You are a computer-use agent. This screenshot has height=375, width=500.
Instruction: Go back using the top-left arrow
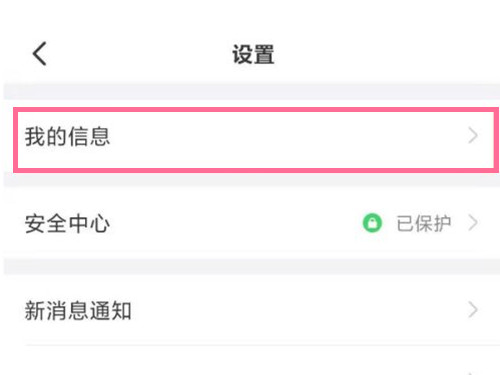39,53
